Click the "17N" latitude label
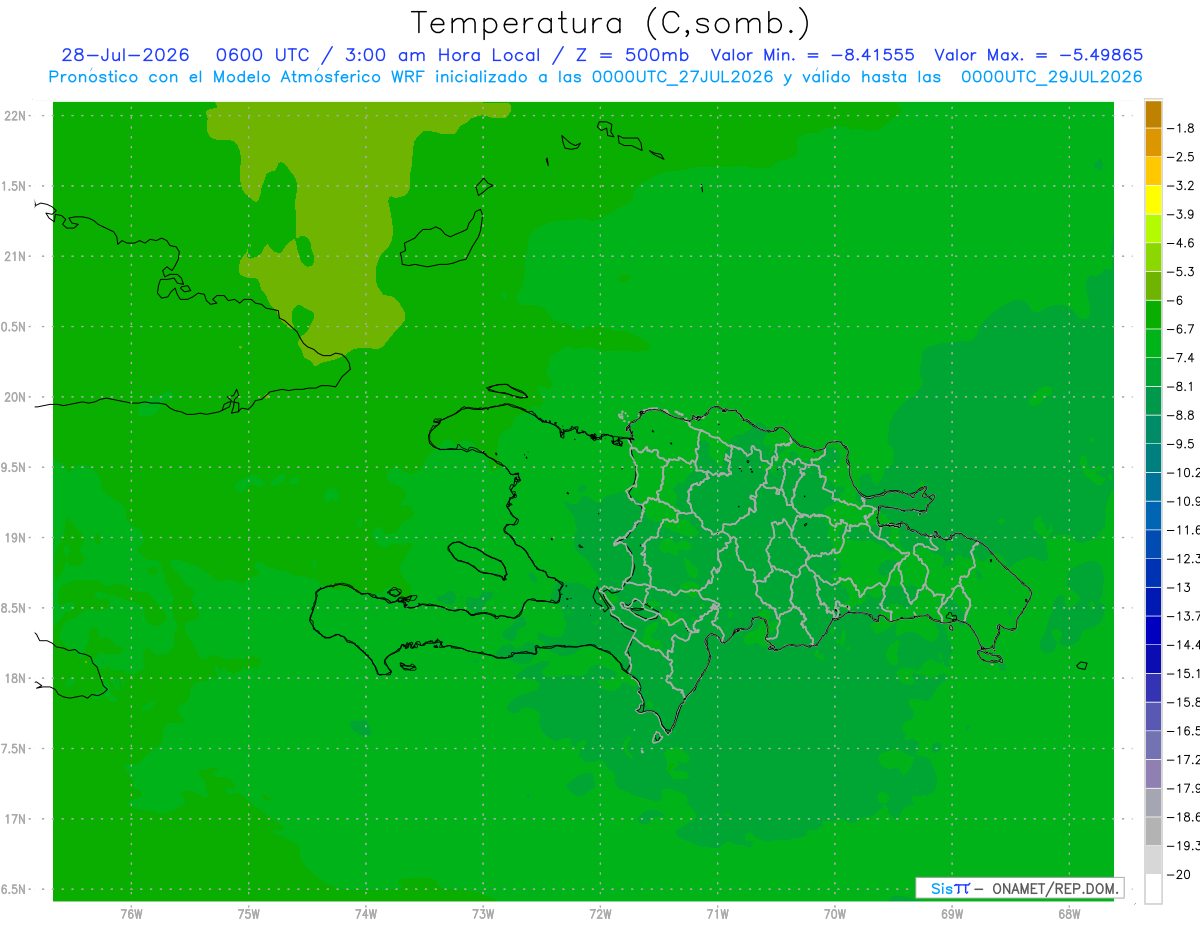1200x927 pixels. 15,819
